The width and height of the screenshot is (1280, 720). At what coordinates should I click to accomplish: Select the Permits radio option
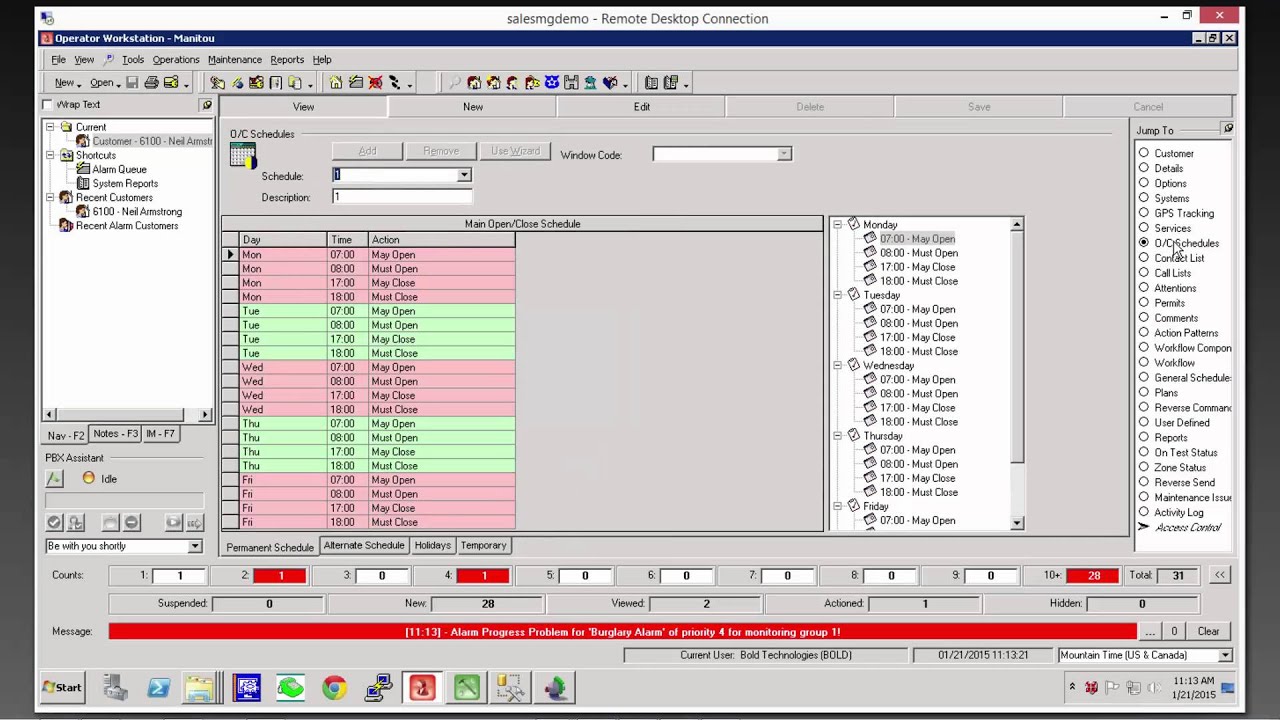[x=1144, y=303]
